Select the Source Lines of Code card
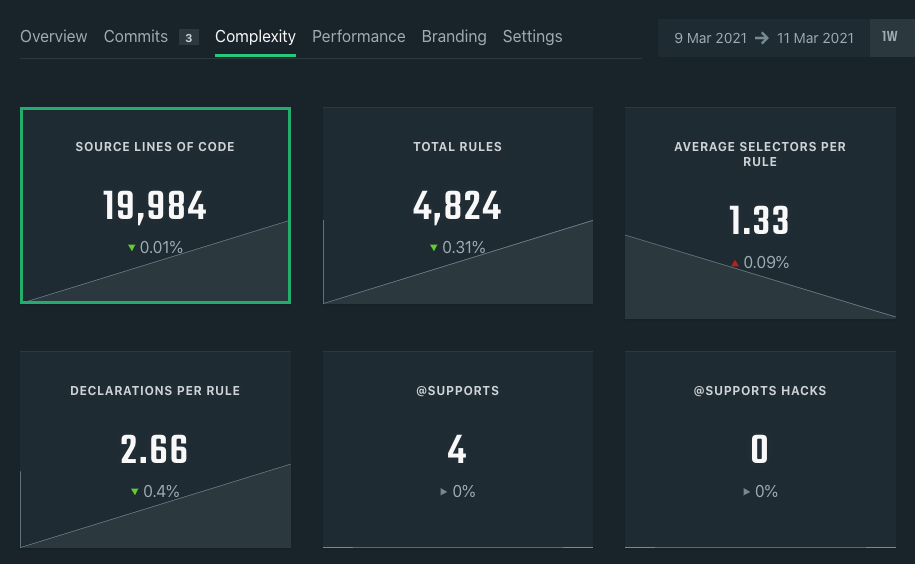This screenshot has height=564, width=915. coord(155,205)
